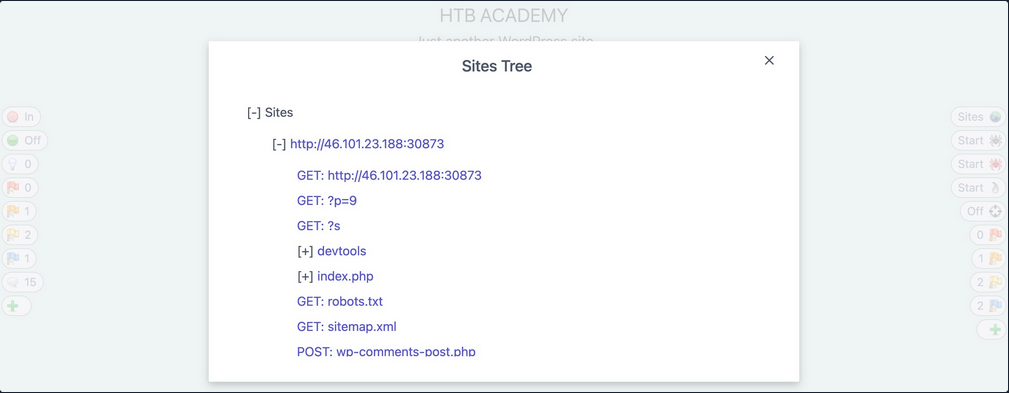
Task: Open left panel red flag alerts showing 0
Action: pyautogui.click(x=20, y=188)
